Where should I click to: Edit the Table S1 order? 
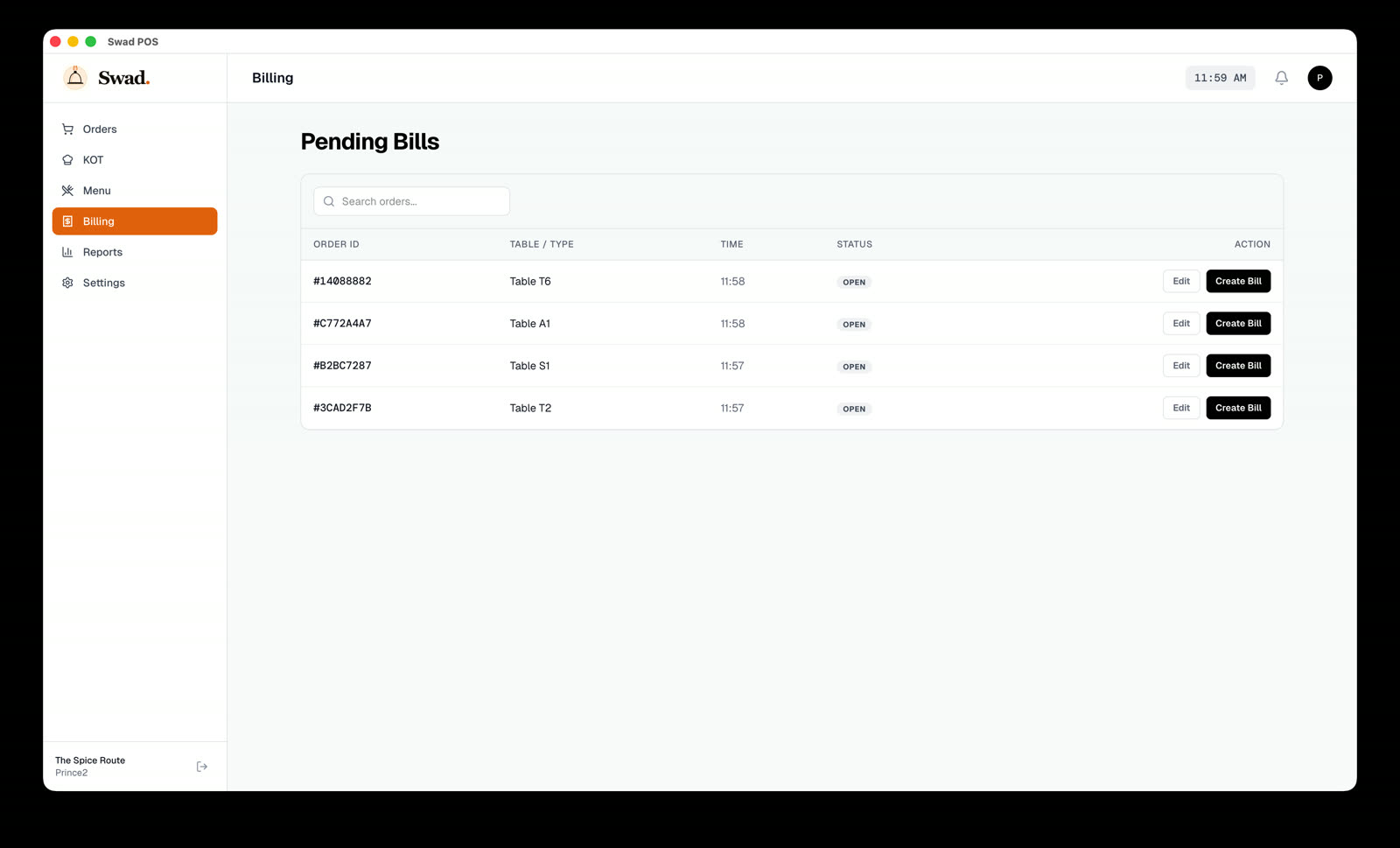point(1181,366)
